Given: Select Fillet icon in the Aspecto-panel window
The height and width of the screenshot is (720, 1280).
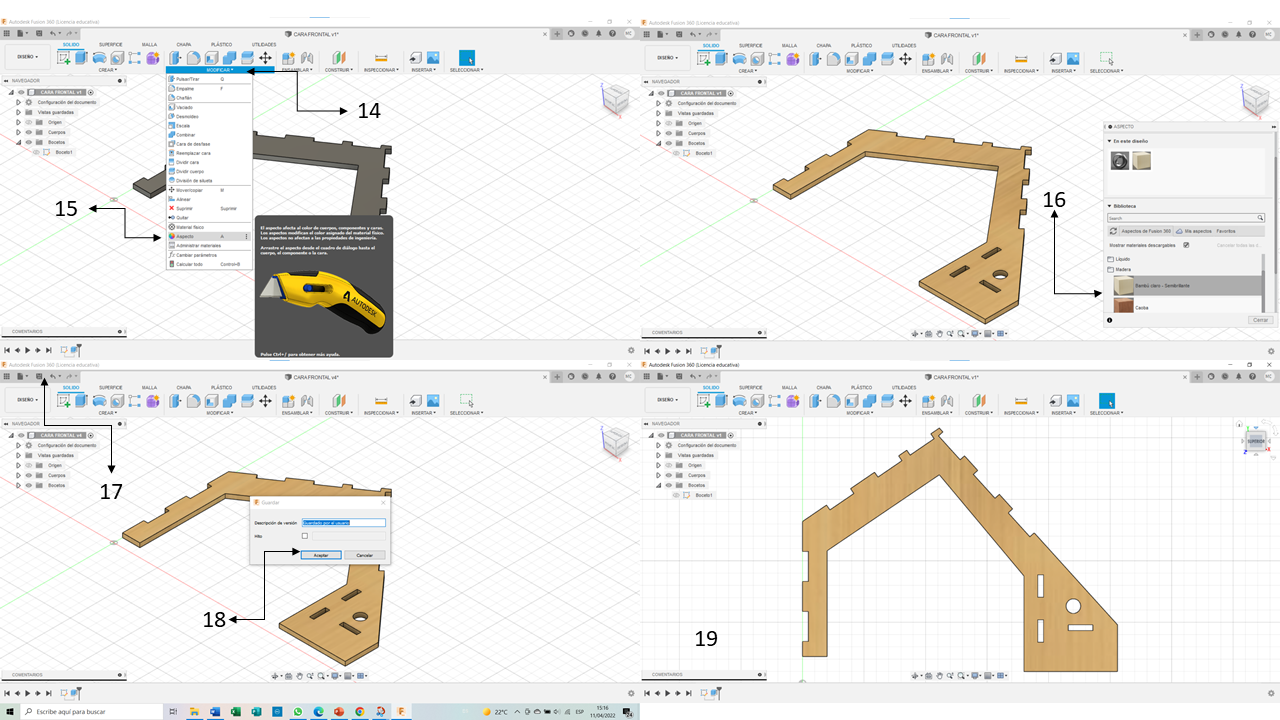Looking at the screenshot, I should [x=833, y=59].
